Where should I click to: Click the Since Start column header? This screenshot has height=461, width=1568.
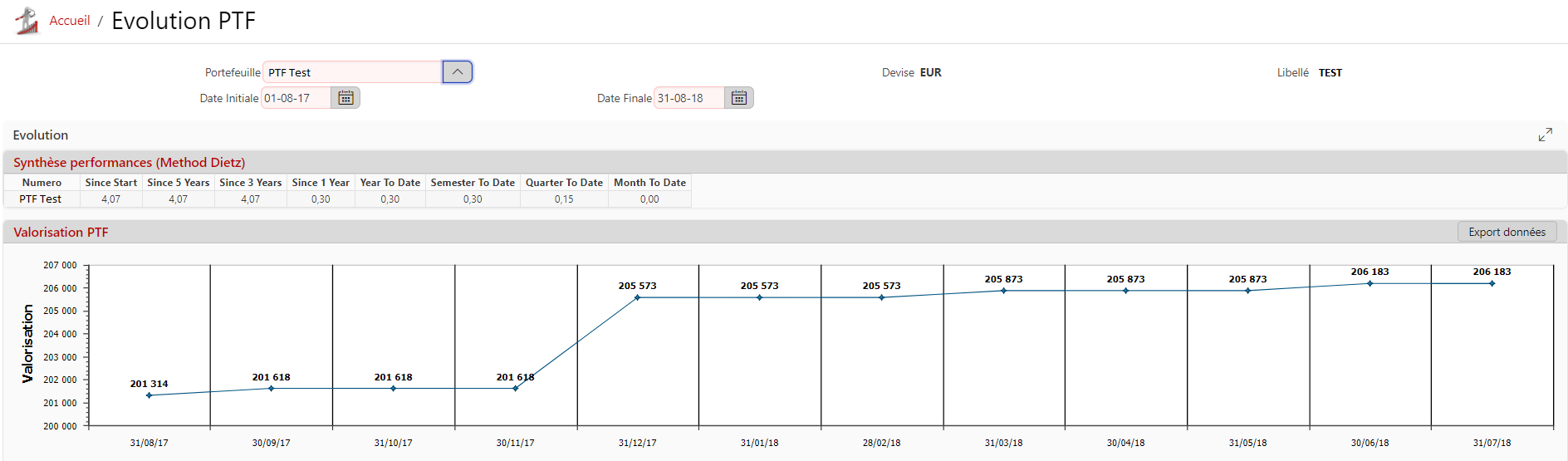tap(110, 183)
